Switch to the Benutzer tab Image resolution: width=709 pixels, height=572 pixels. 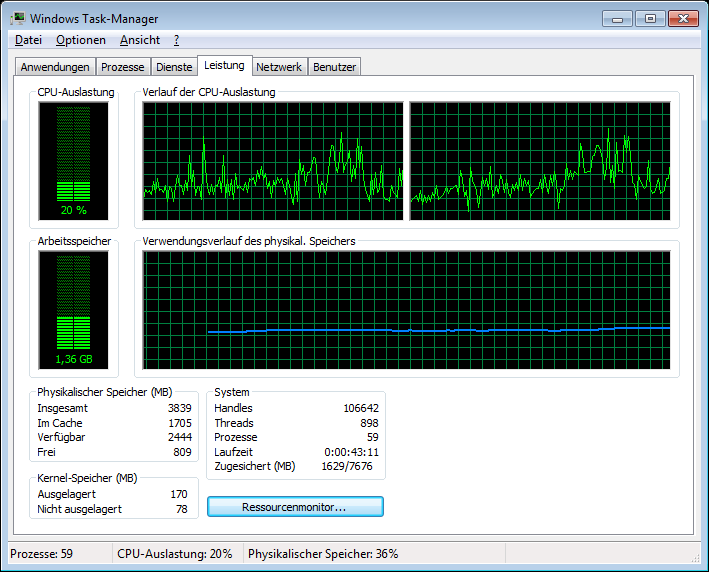pos(334,67)
